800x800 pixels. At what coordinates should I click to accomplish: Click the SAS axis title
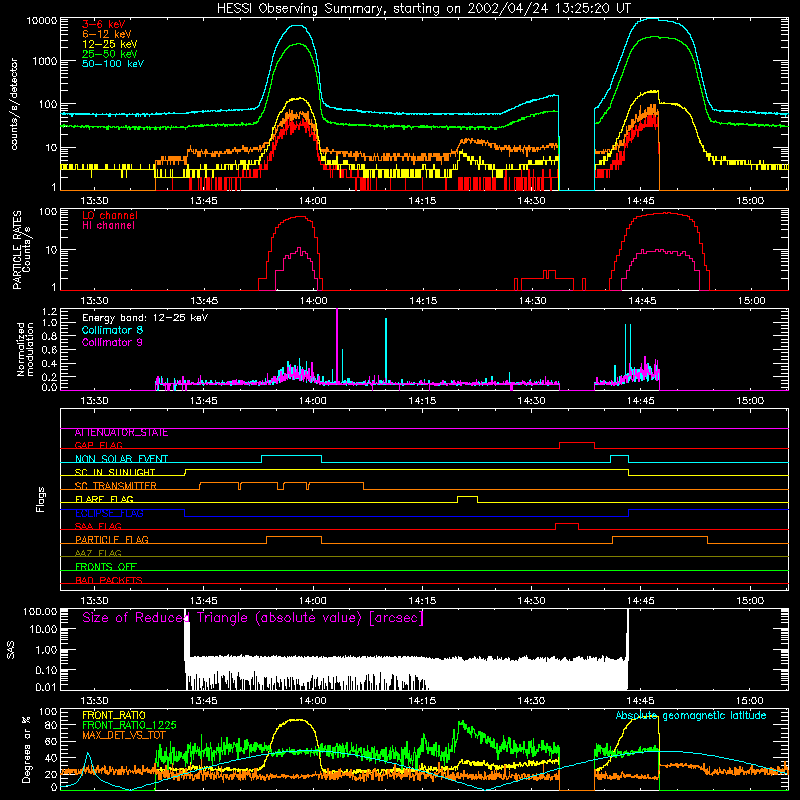pyautogui.click(x=10, y=650)
